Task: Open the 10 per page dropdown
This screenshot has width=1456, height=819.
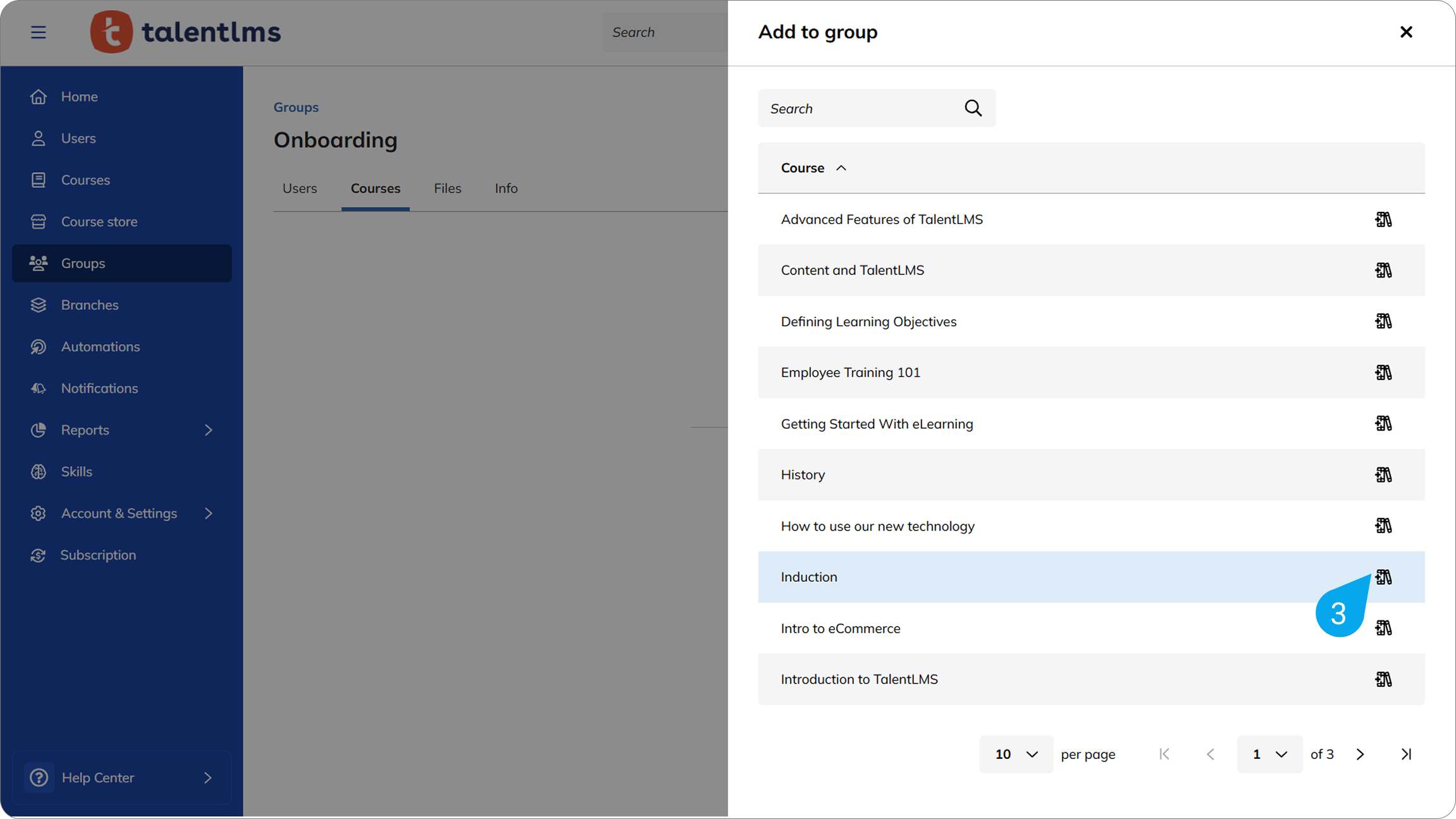Action: (x=1016, y=754)
